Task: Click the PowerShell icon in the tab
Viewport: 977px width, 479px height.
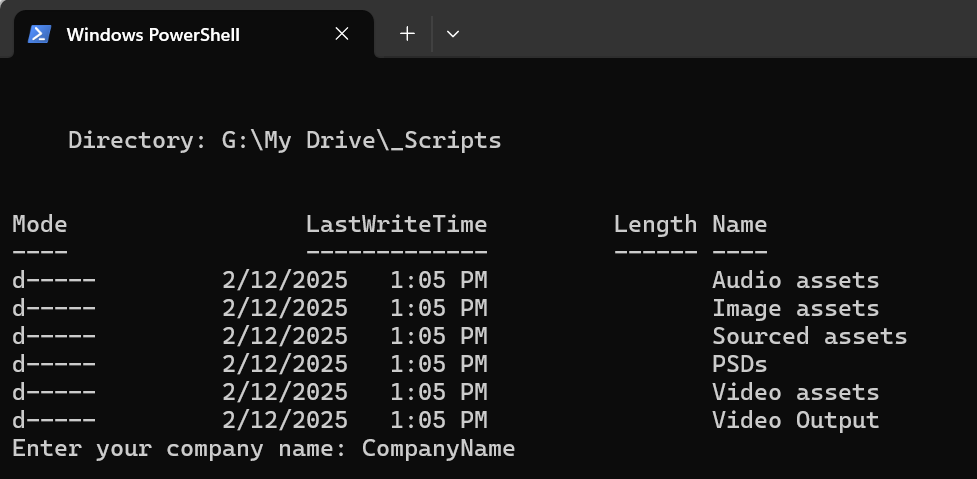Action: tap(39, 34)
